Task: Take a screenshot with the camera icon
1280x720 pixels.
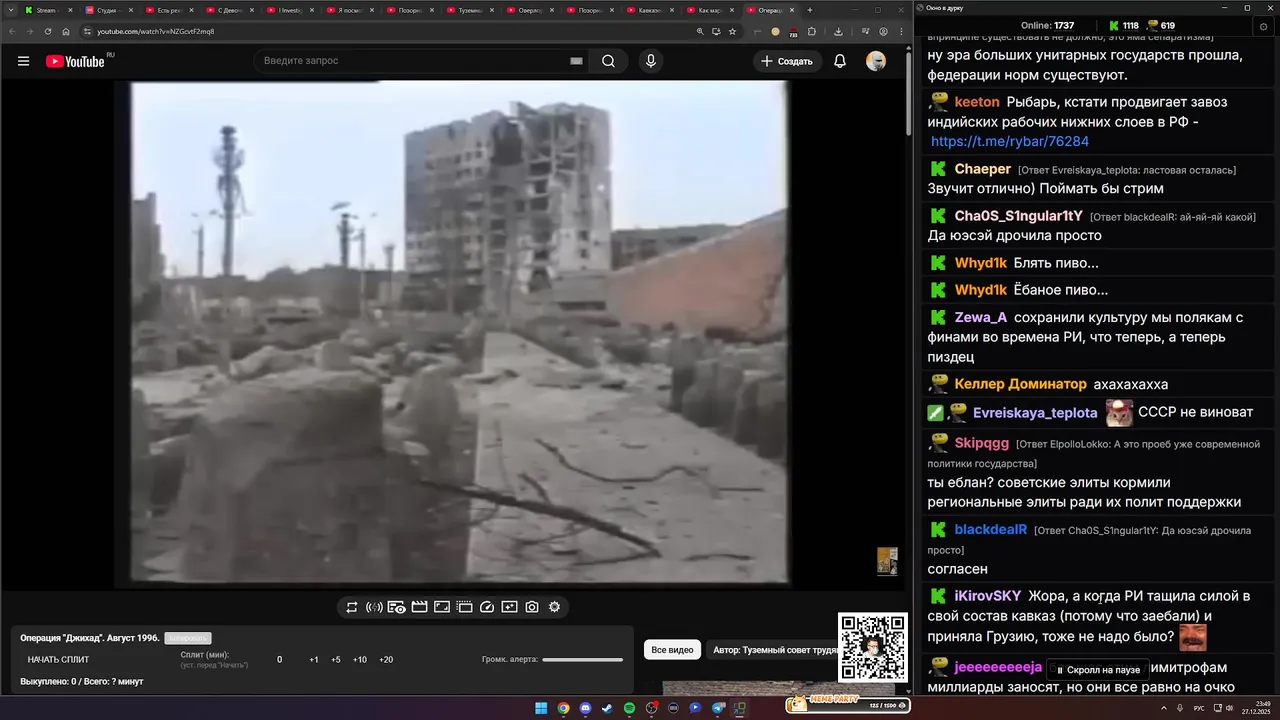Action: 532,607
